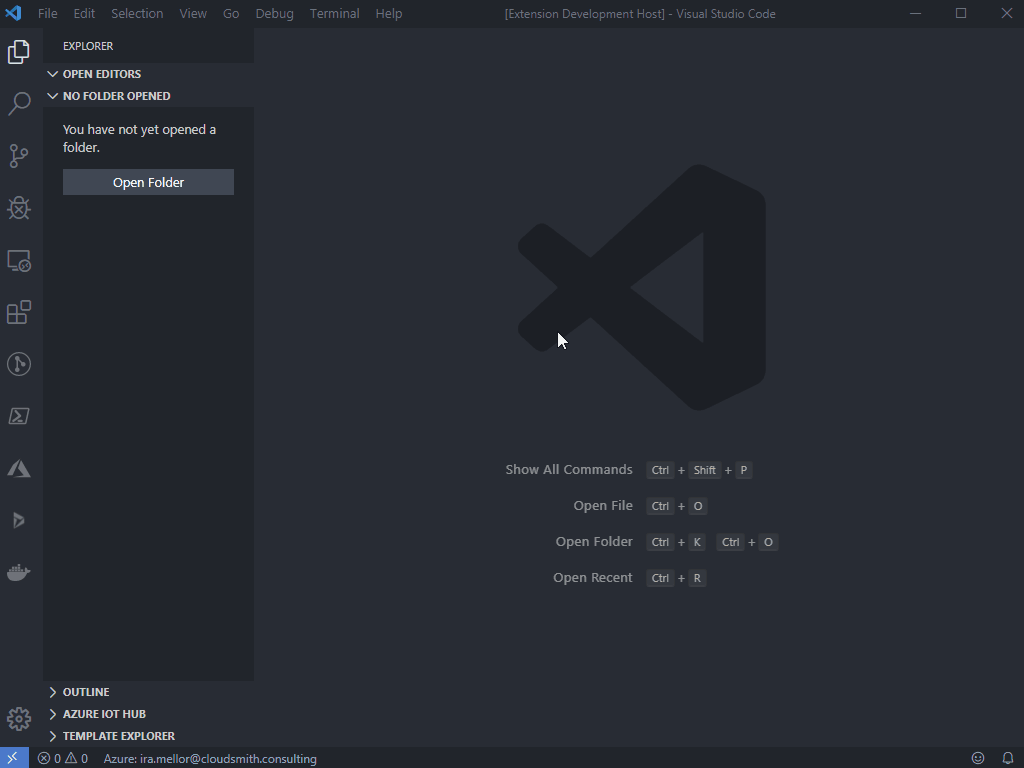The image size is (1024, 768).
Task: Collapse the Open Editors section
Action: 148,74
